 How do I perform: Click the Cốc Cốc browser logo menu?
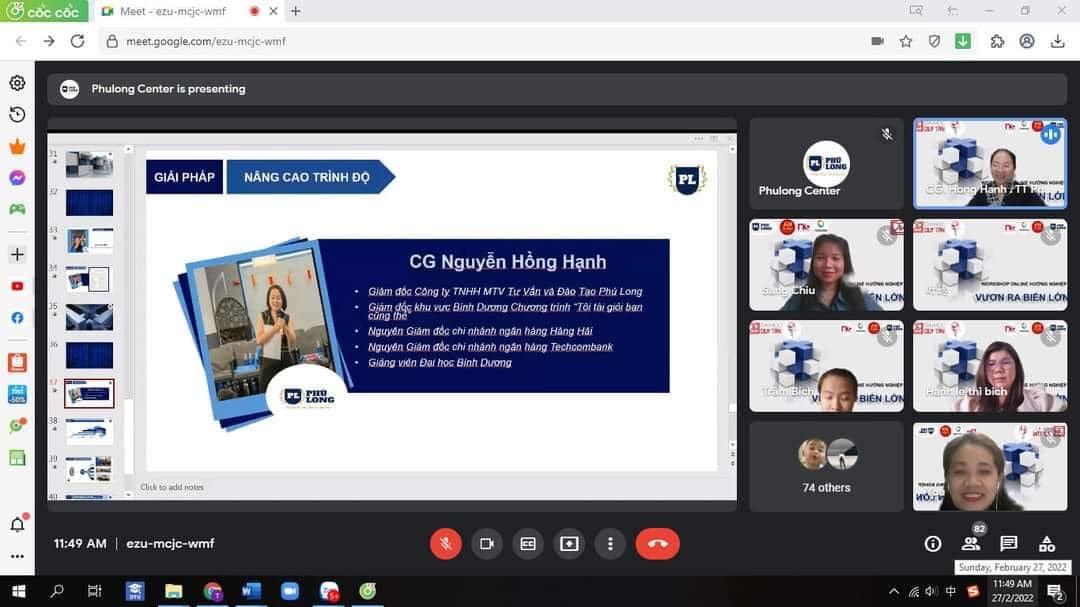[x=44, y=11]
